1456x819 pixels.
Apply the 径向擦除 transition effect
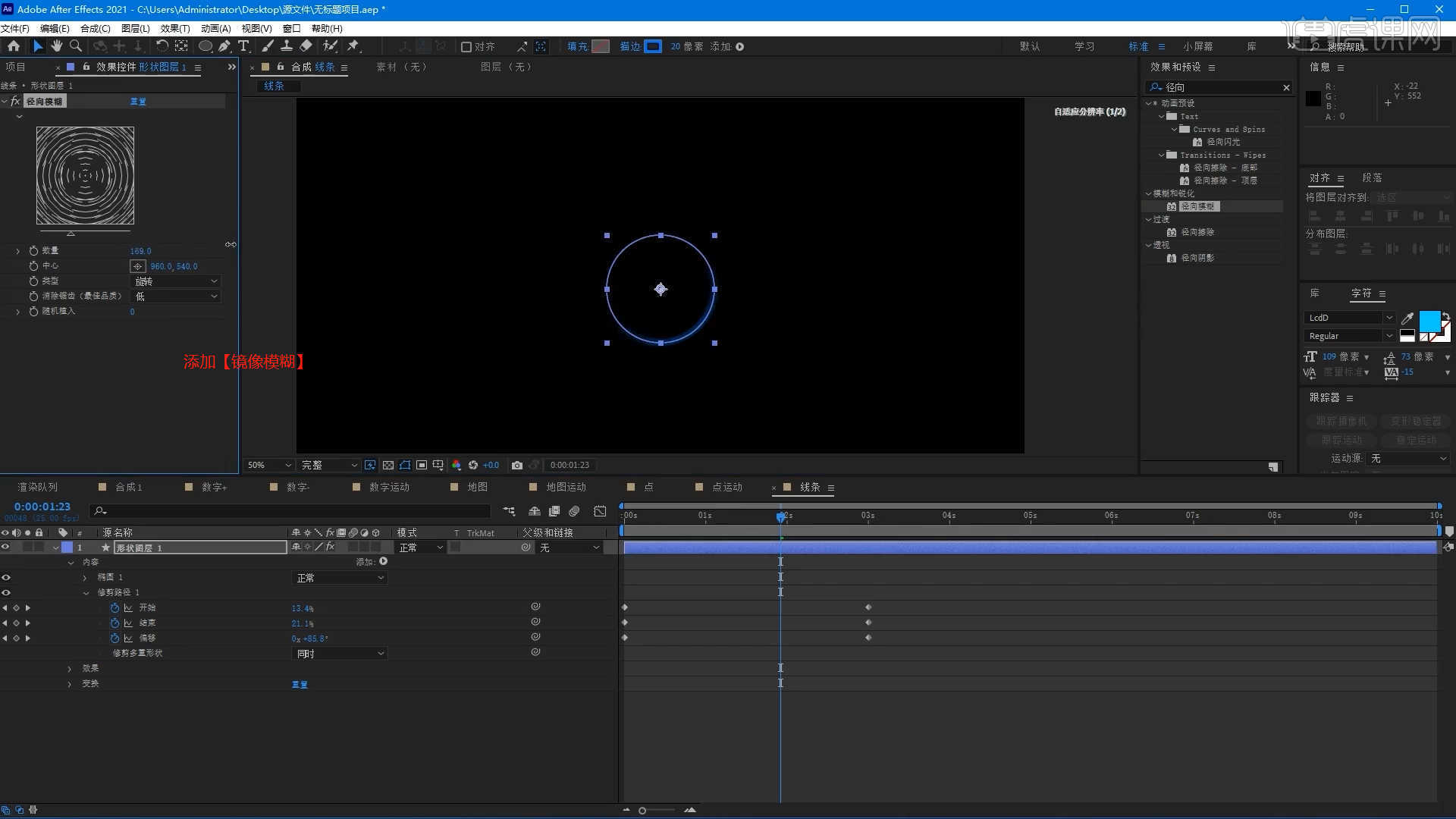tap(1197, 232)
